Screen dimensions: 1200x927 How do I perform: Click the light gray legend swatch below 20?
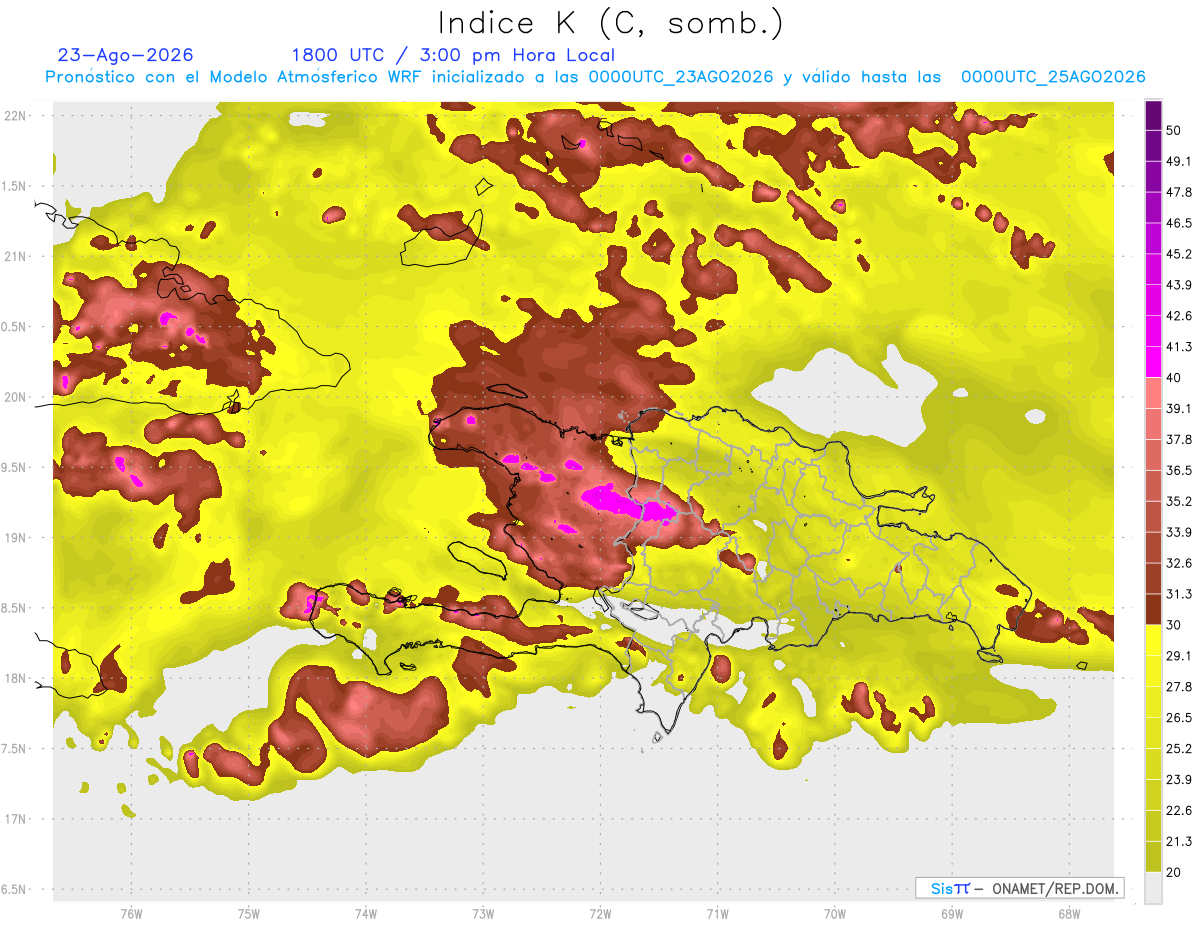coord(1153,887)
